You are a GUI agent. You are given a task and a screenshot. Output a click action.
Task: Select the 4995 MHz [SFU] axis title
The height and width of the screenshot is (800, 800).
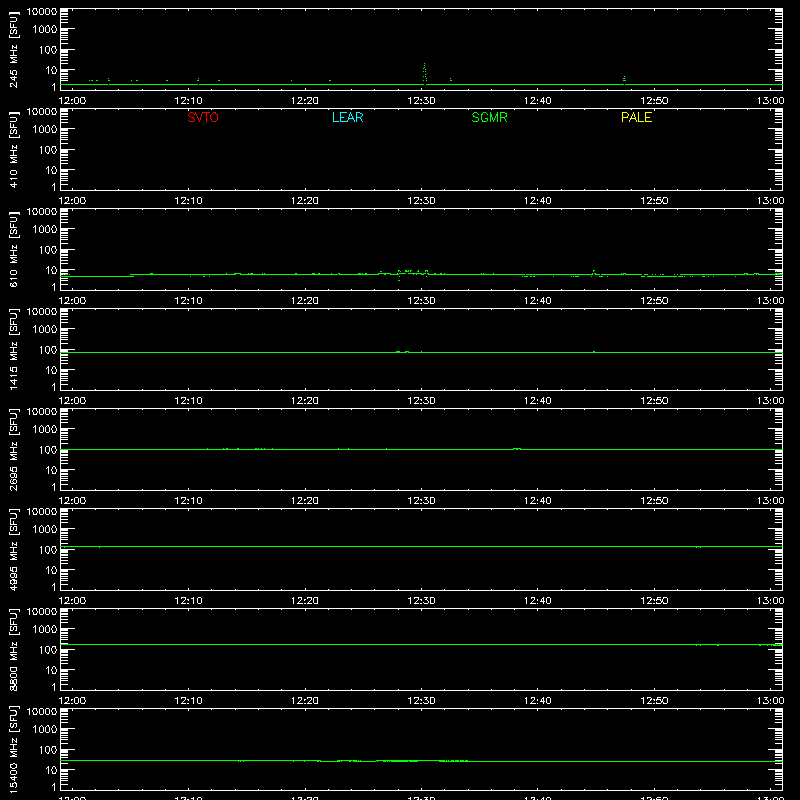[x=14, y=550]
